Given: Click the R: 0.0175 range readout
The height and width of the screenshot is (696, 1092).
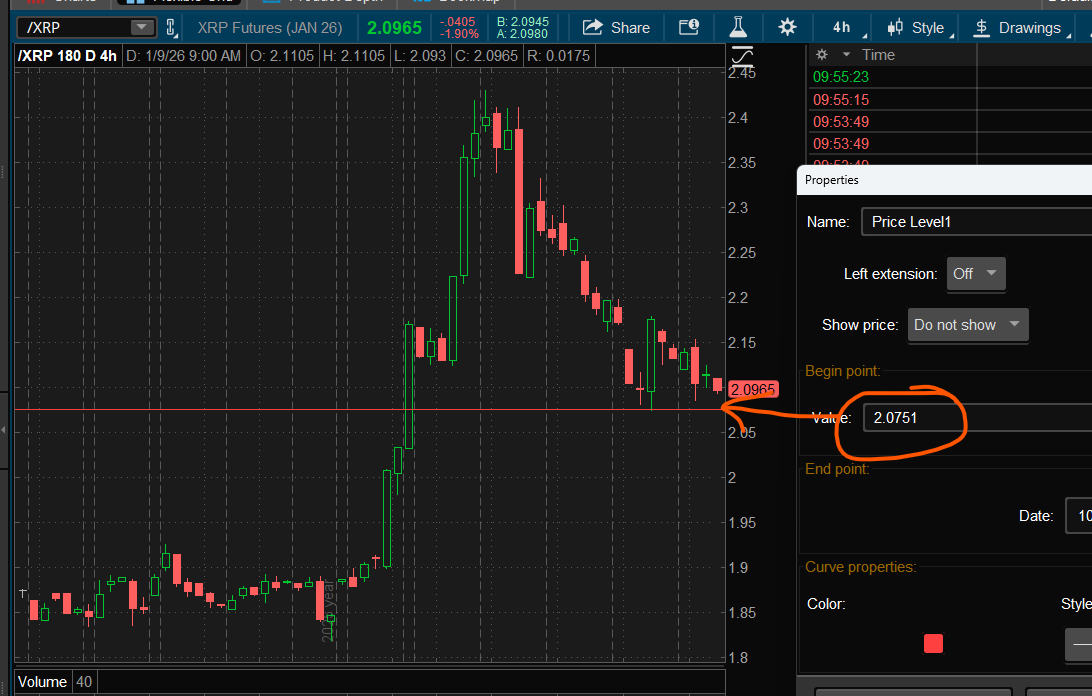Looking at the screenshot, I should [559, 56].
